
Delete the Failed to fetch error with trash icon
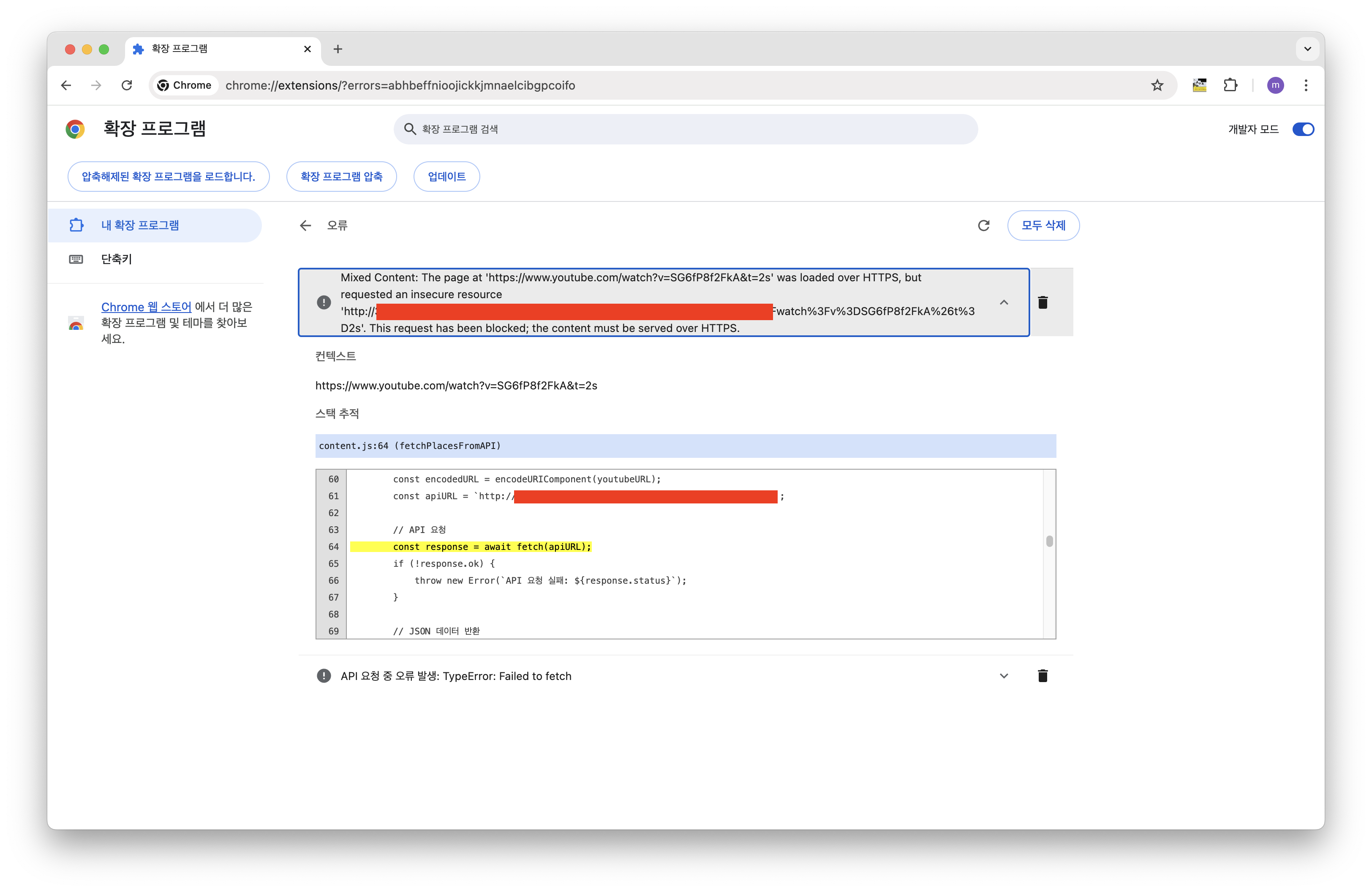click(1042, 676)
